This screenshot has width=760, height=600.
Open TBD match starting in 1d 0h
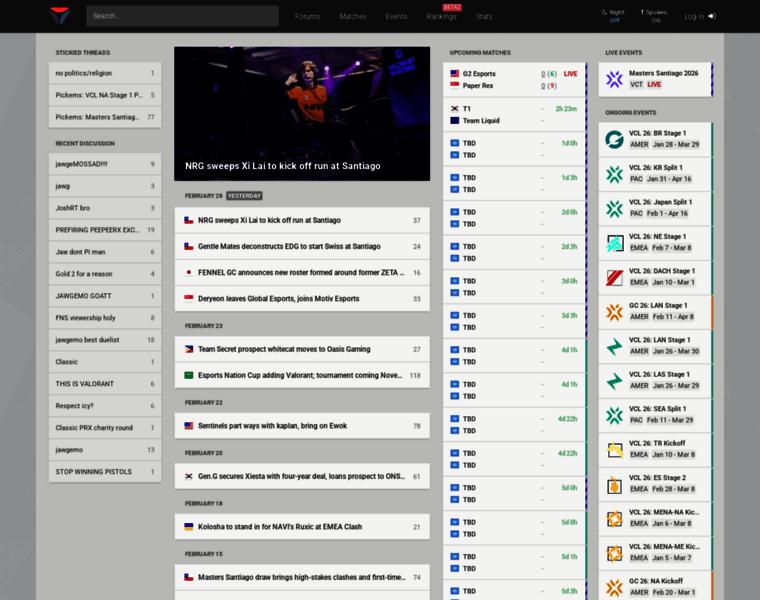click(515, 149)
